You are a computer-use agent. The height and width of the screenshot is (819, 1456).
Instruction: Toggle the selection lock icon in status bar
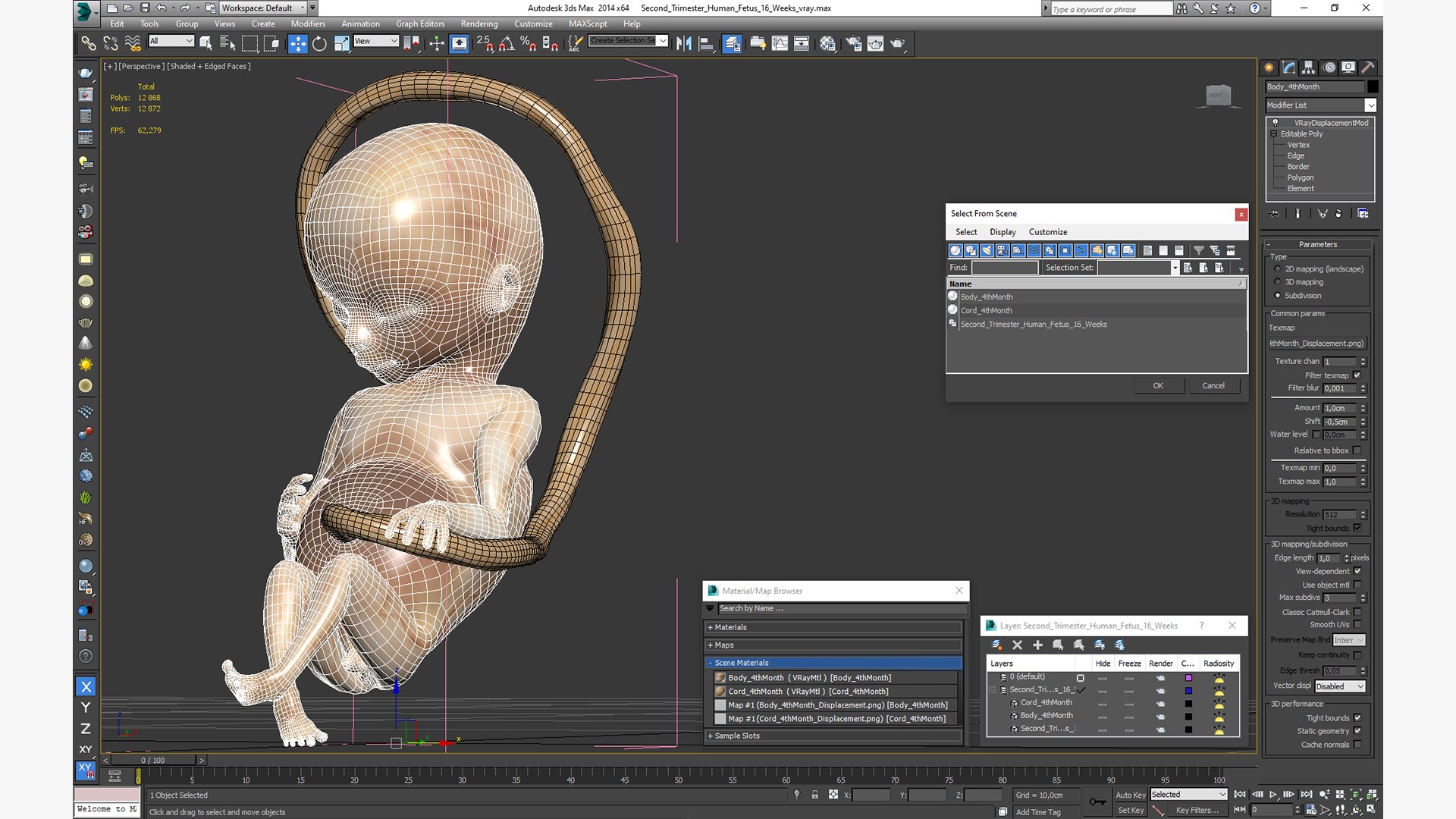click(x=814, y=795)
